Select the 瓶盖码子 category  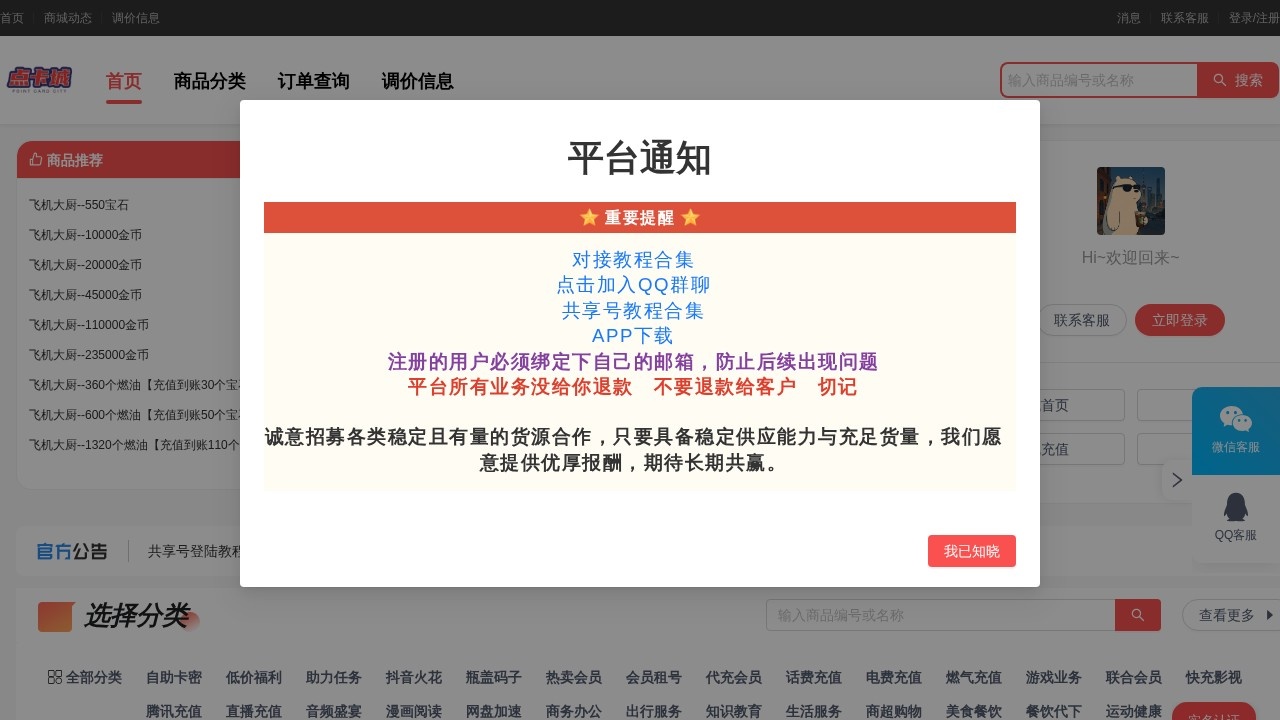(494, 677)
